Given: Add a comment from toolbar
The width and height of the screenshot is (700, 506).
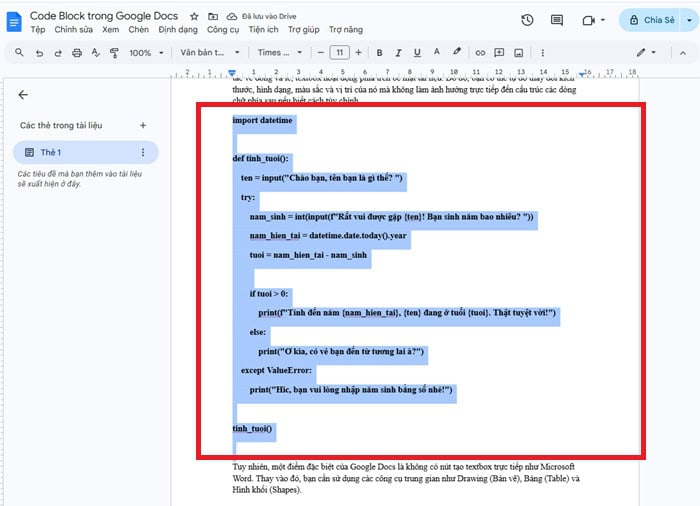Looking at the screenshot, I should tap(499, 53).
